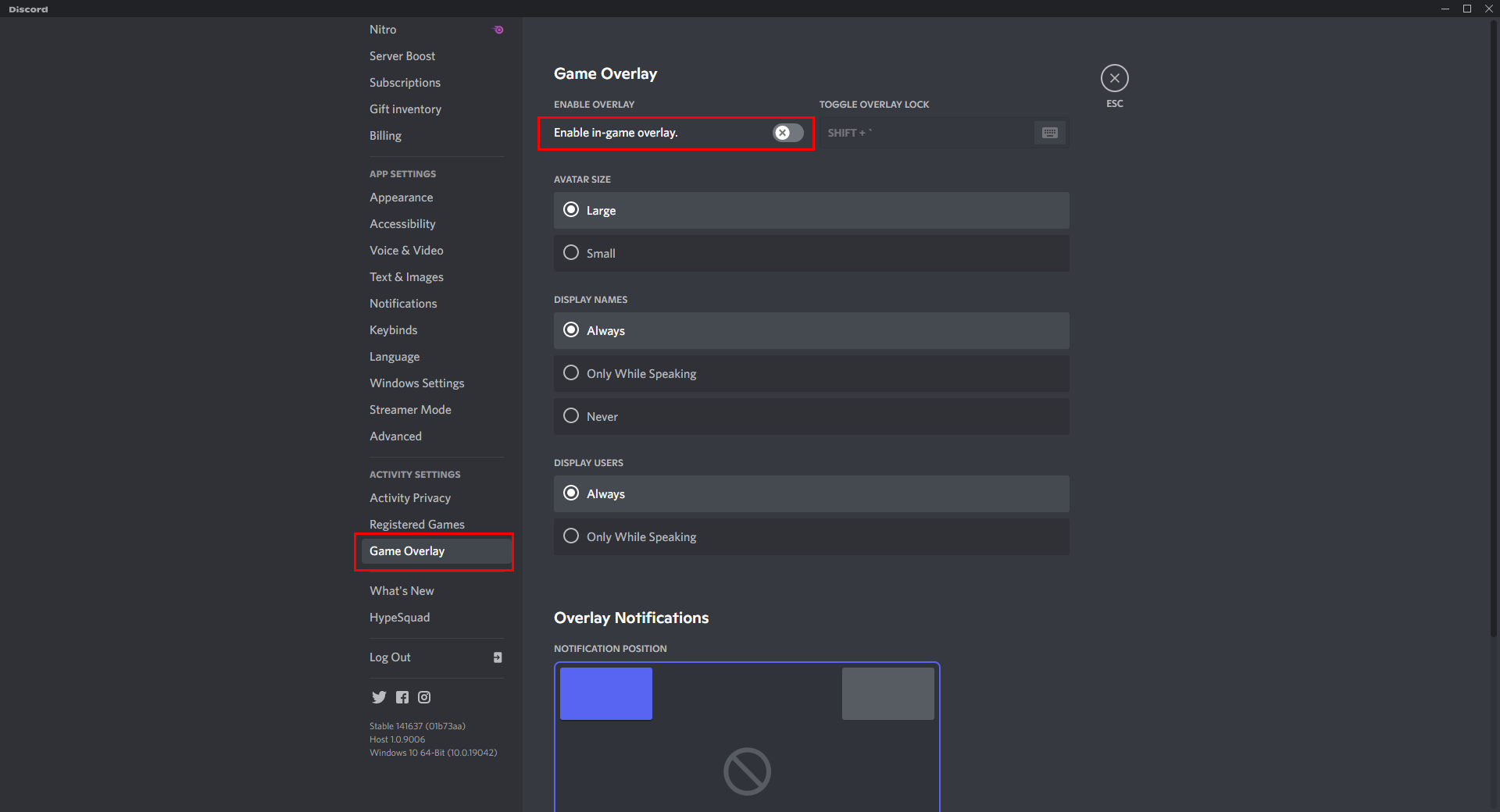Image resolution: width=1500 pixels, height=812 pixels.
Task: Choose Never under Display Names
Action: point(571,416)
